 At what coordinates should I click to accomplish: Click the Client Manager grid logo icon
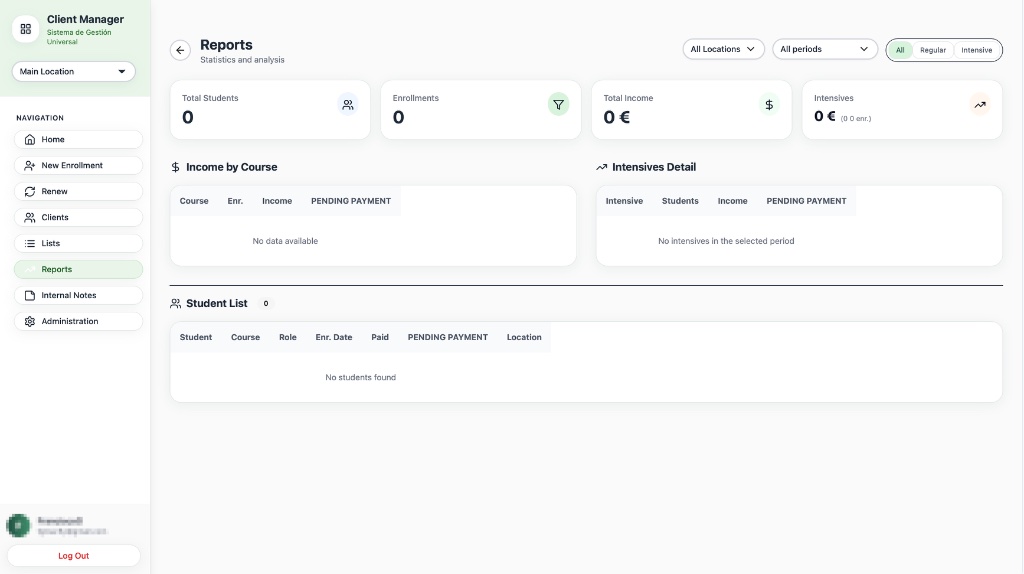[25, 29]
